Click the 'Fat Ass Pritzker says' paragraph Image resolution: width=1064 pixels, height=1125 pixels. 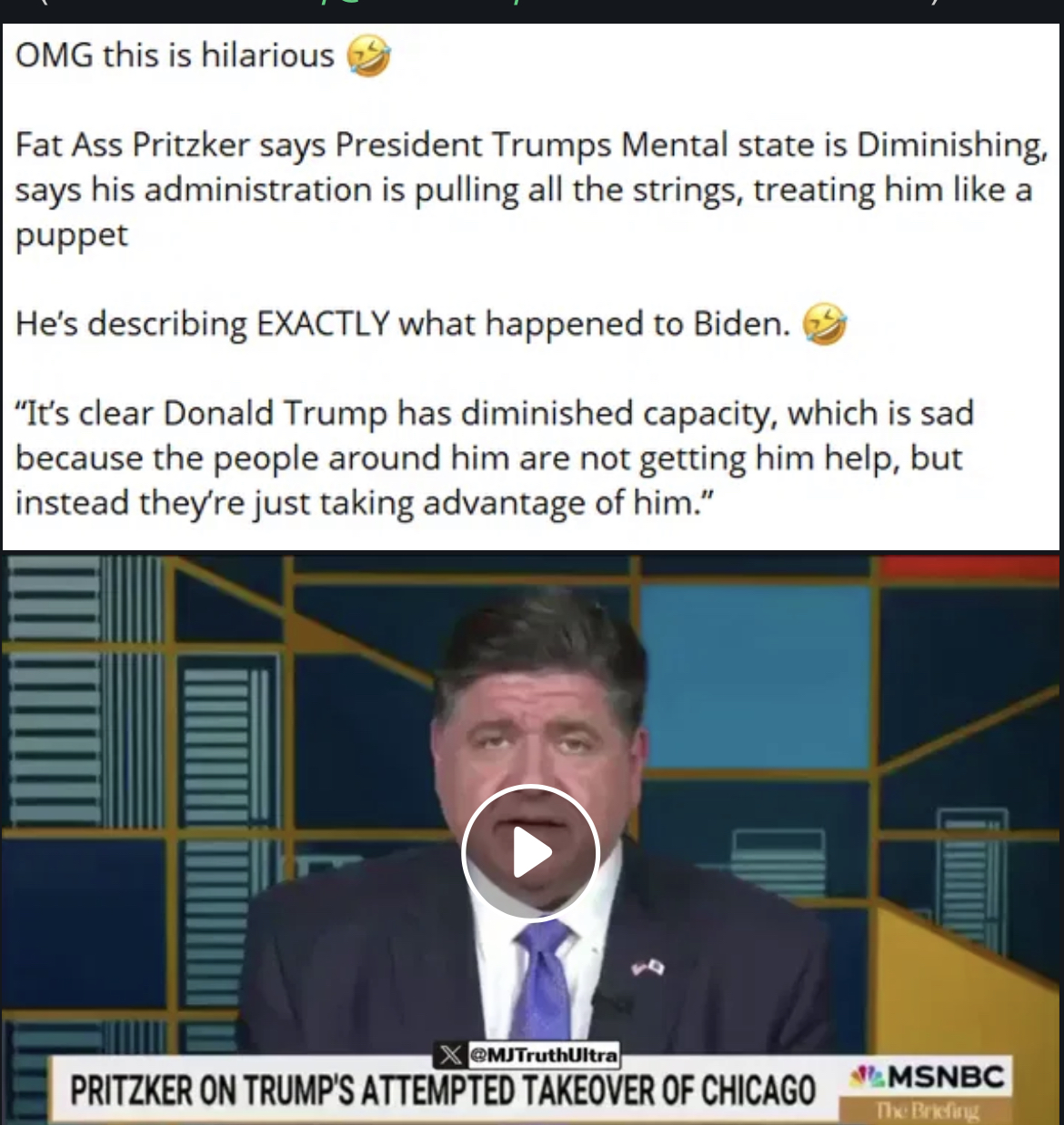pyautogui.click(x=531, y=189)
